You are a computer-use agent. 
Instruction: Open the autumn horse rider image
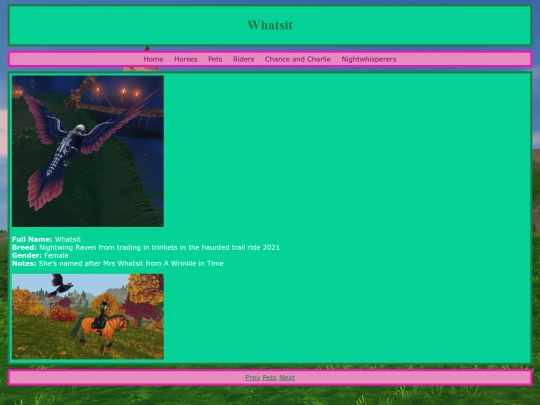[88, 316]
